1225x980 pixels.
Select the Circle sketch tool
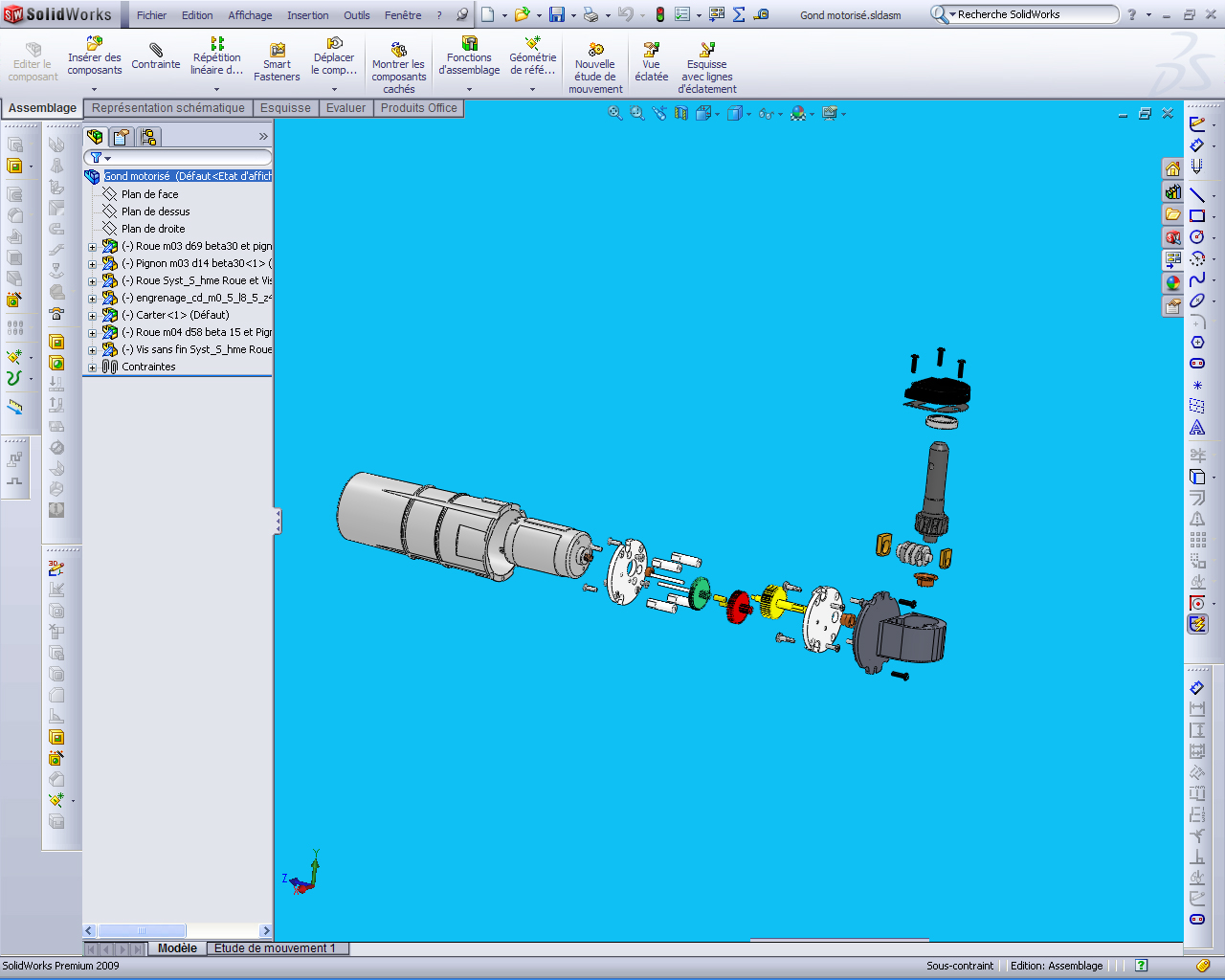click(x=1197, y=237)
